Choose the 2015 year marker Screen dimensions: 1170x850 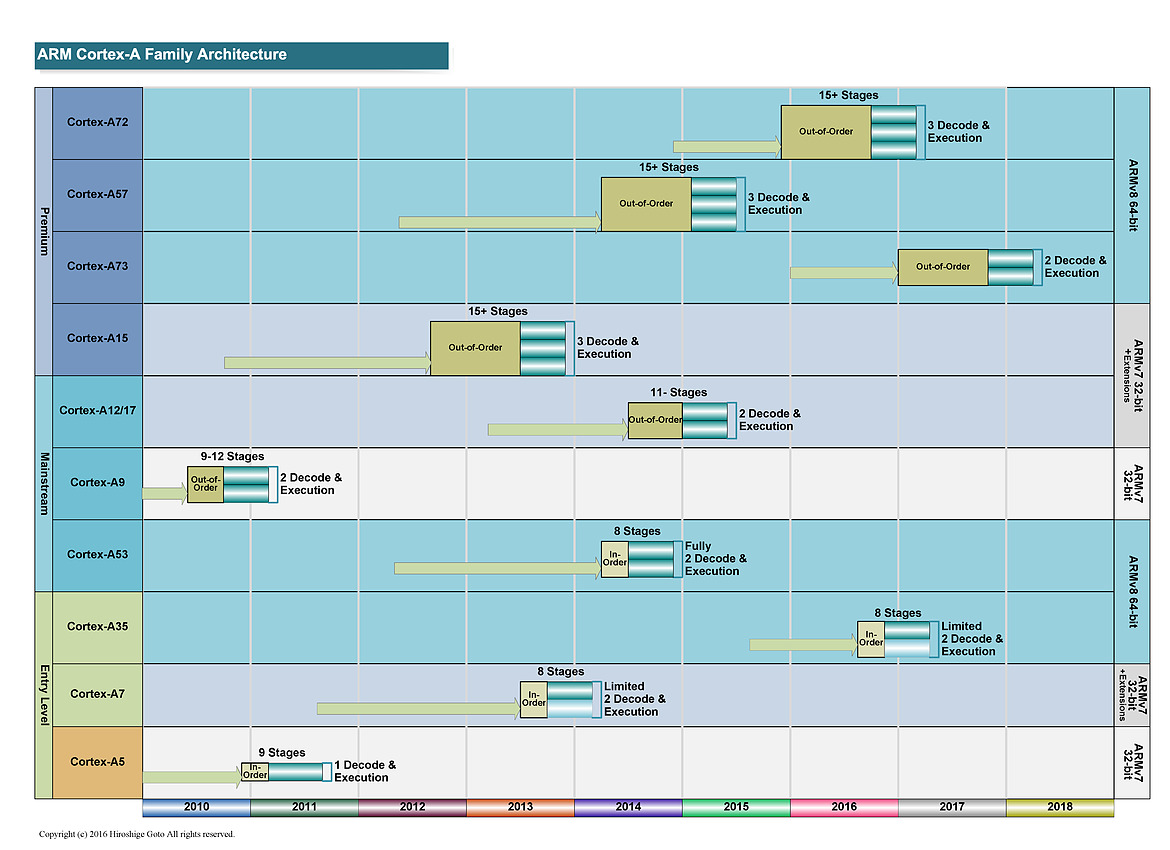pyautogui.click(x=736, y=807)
